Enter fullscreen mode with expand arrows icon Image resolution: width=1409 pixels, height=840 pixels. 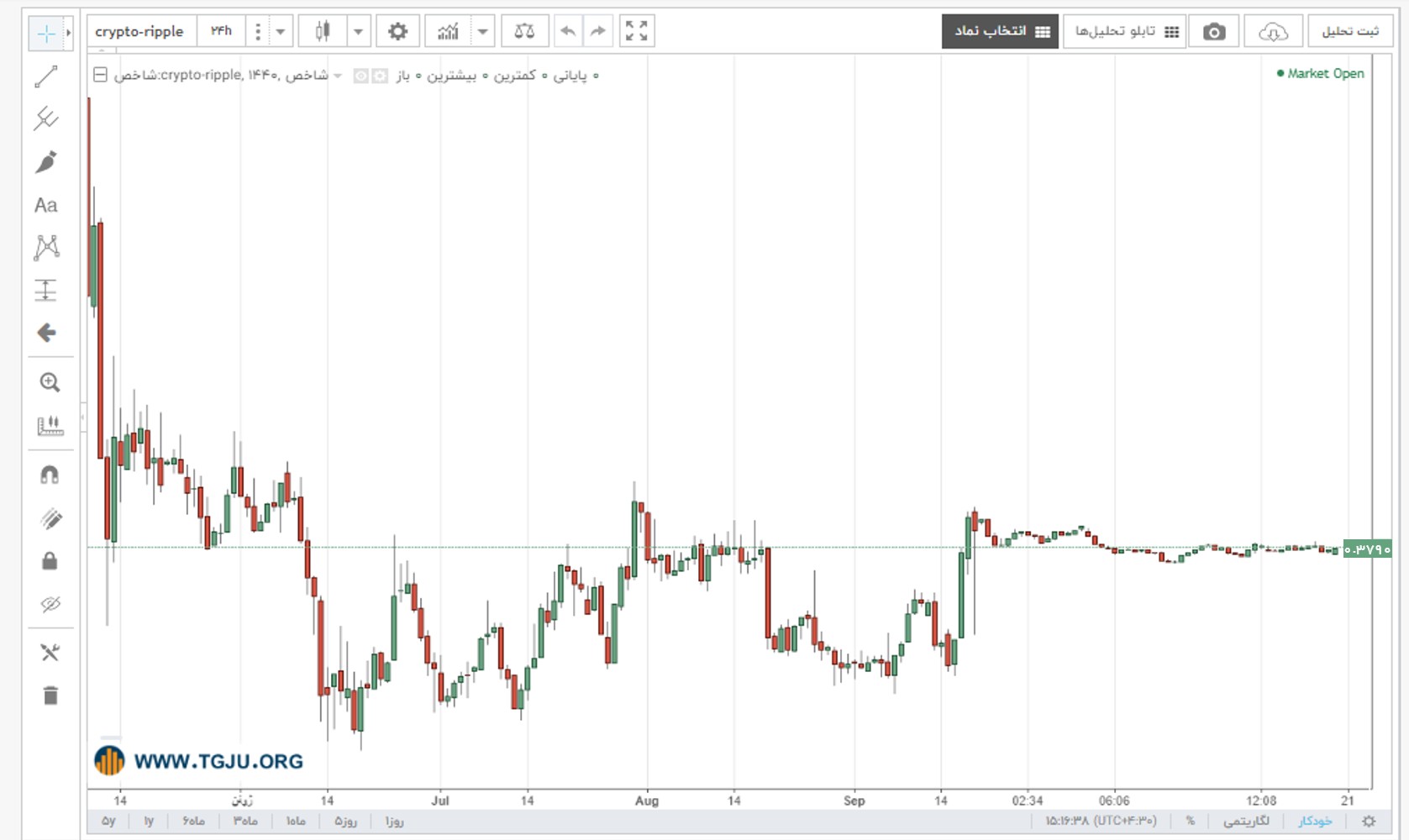click(637, 32)
